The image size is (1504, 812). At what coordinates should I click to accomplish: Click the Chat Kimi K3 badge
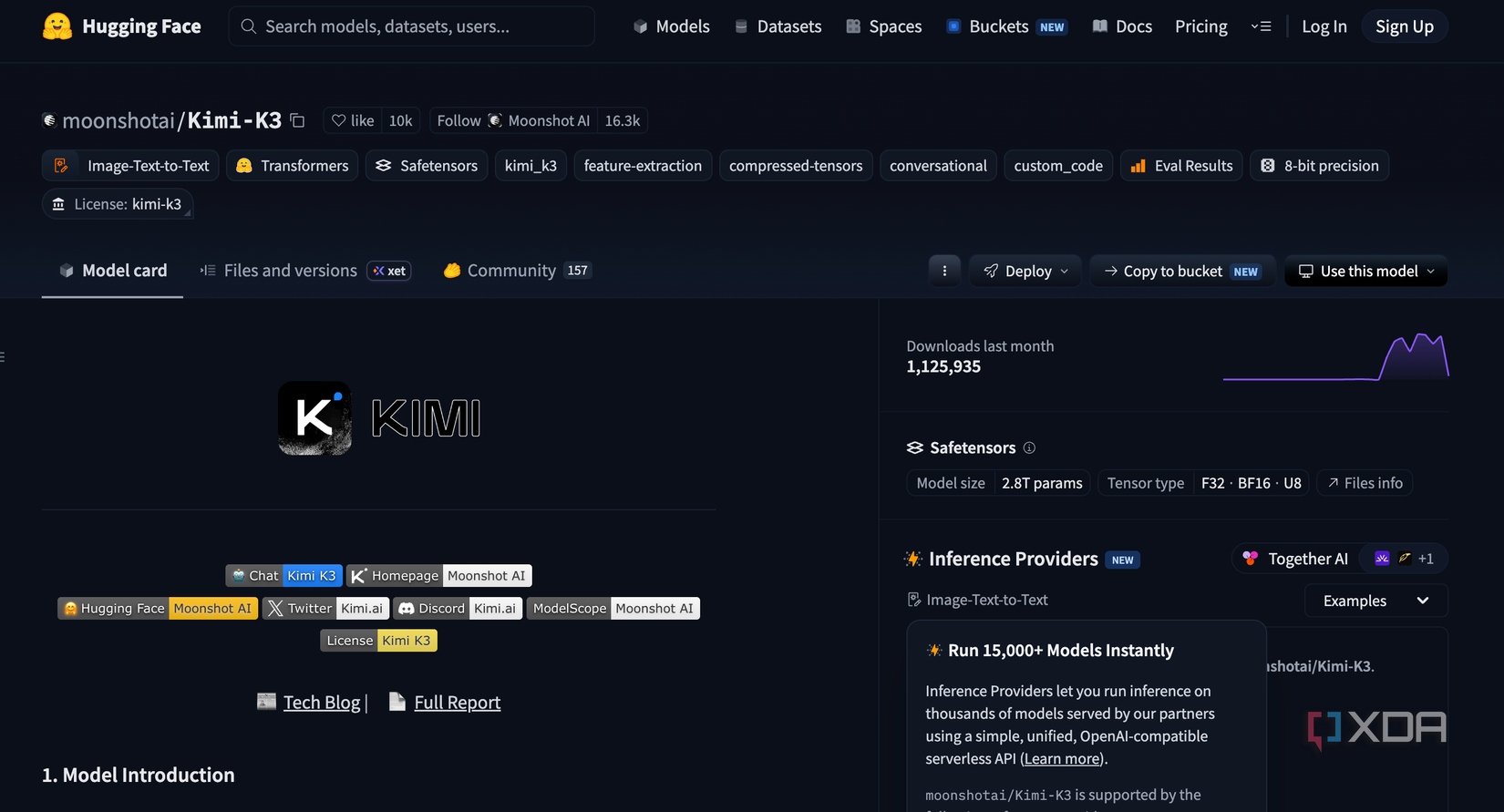pos(284,575)
